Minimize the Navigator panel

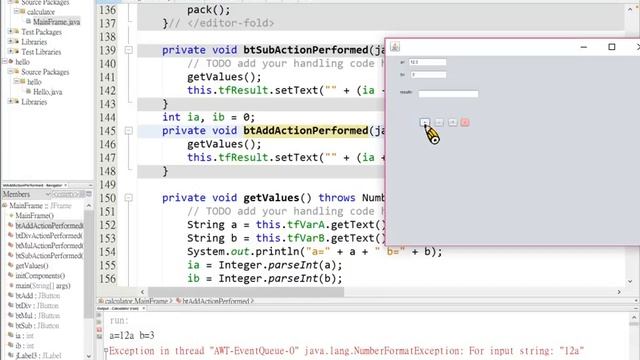pyautogui.click(x=90, y=185)
